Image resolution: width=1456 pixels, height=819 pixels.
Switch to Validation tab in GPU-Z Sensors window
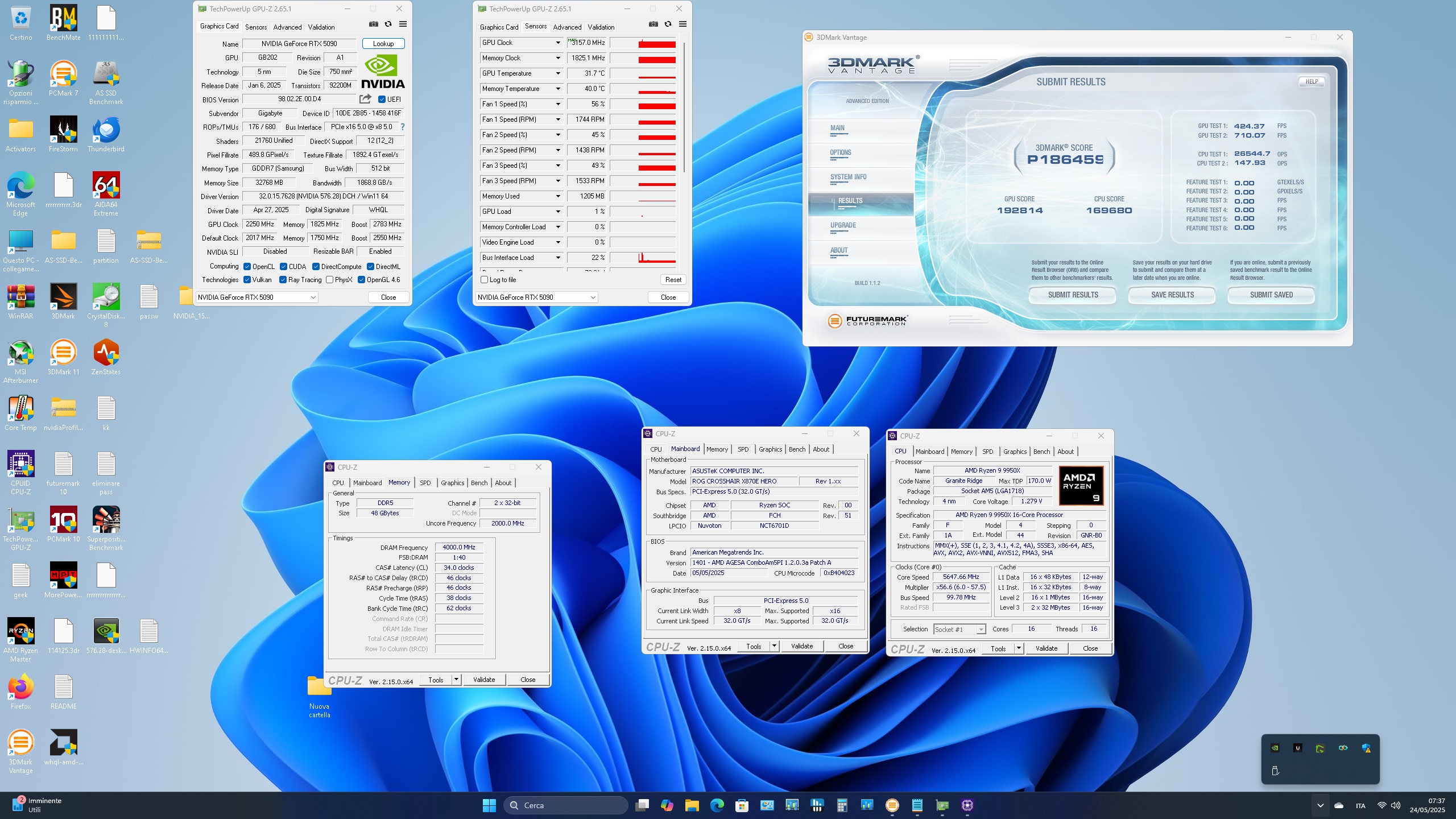click(601, 27)
